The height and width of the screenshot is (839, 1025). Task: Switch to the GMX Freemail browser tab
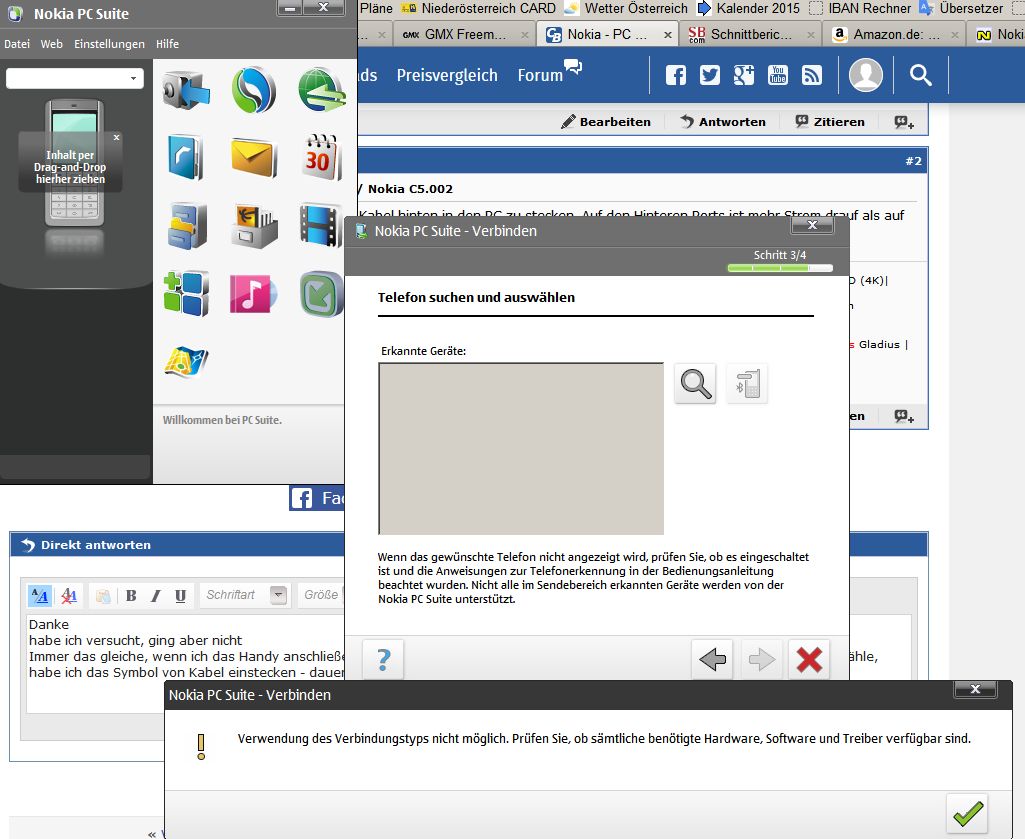click(x=465, y=35)
